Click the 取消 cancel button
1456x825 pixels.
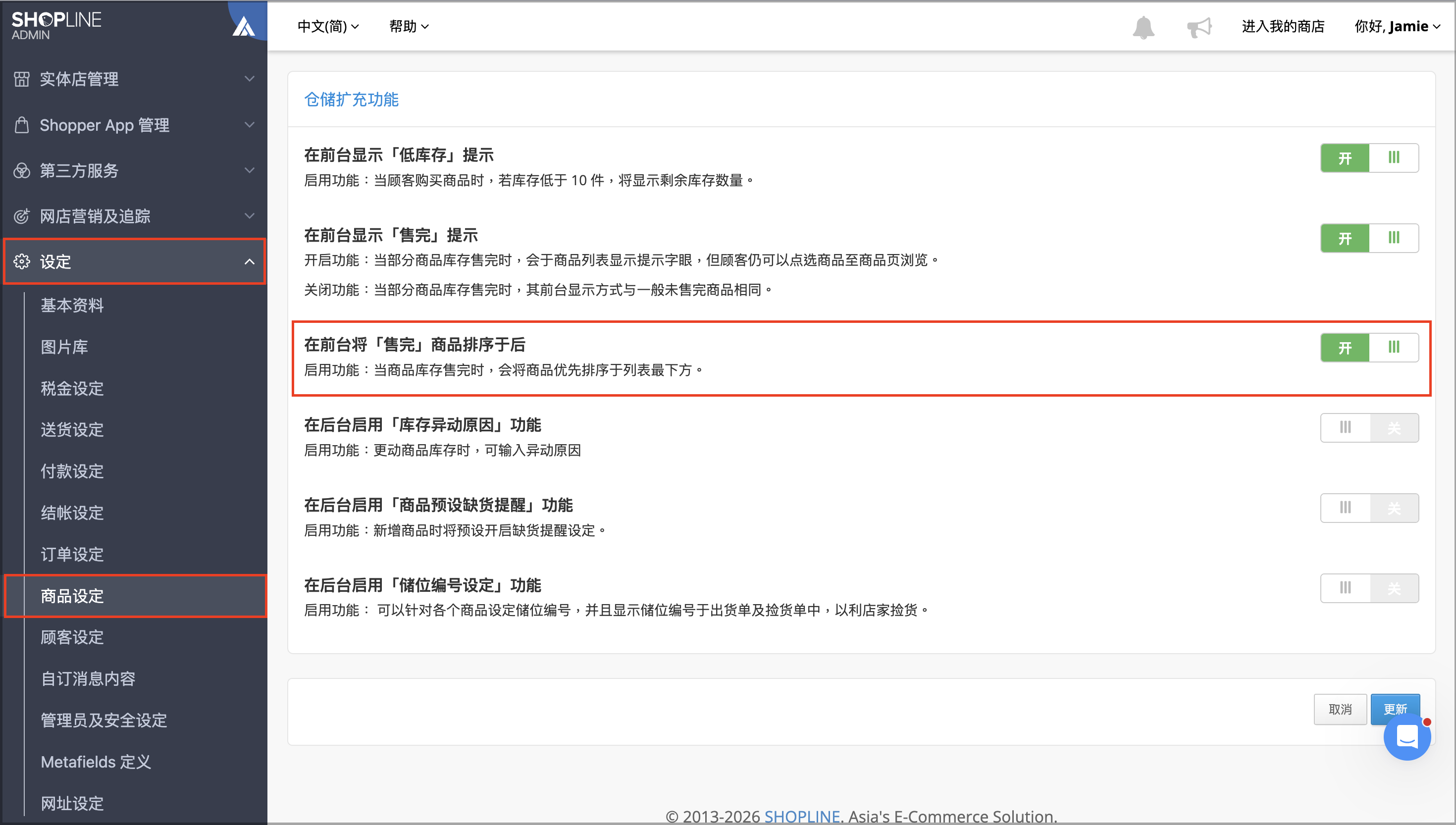coord(1341,709)
